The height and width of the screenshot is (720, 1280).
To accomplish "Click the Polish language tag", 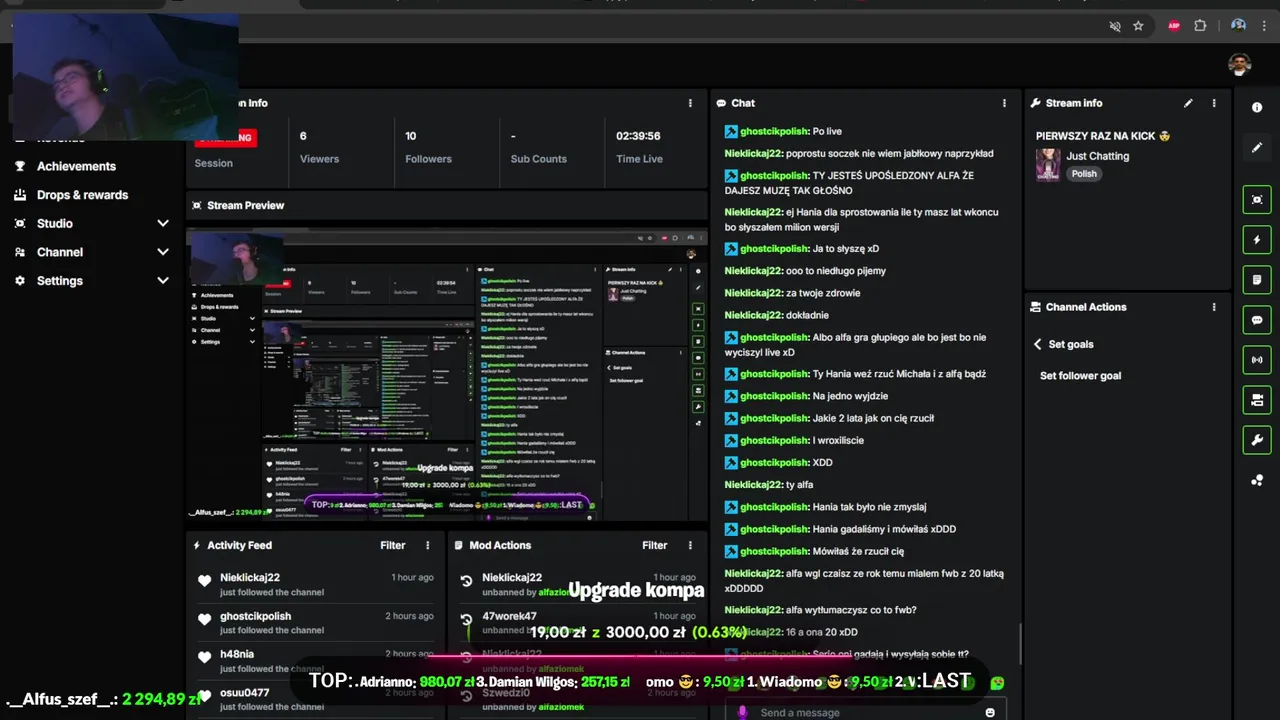I will (x=1084, y=173).
